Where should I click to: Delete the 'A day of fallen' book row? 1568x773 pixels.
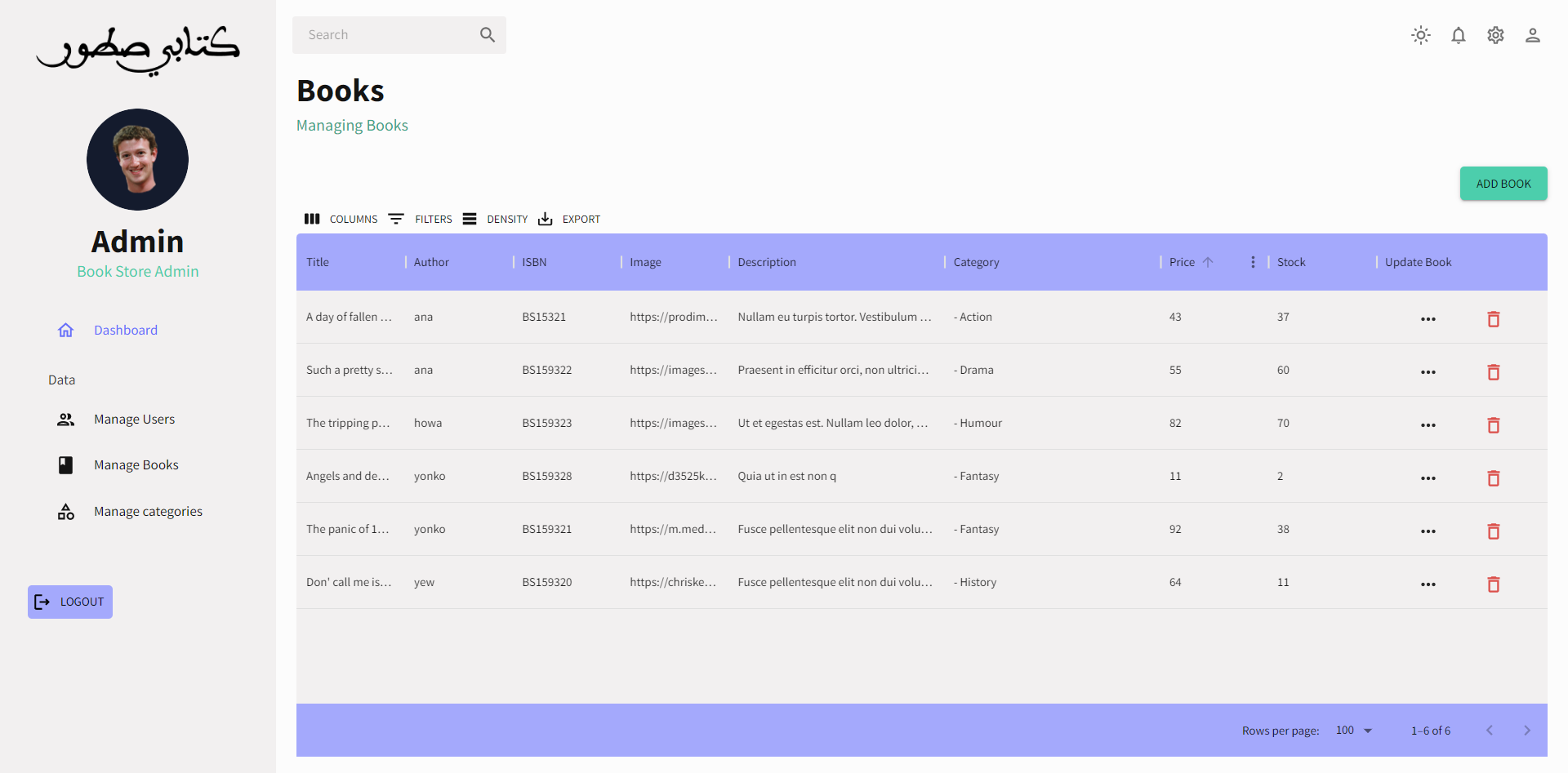pos(1494,319)
